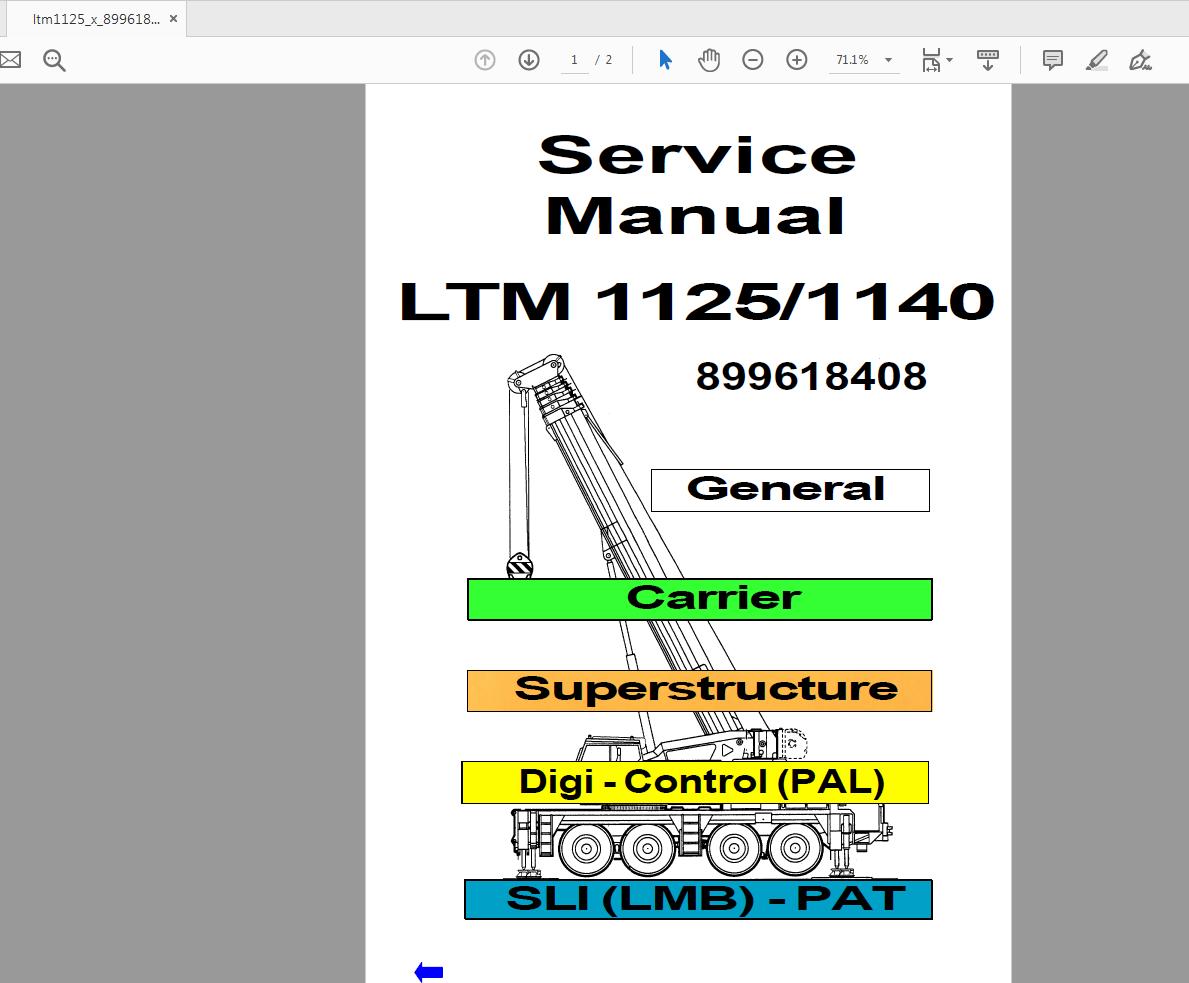The image size is (1189, 983).
Task: Click the document number 899618408
Action: [x=811, y=376]
